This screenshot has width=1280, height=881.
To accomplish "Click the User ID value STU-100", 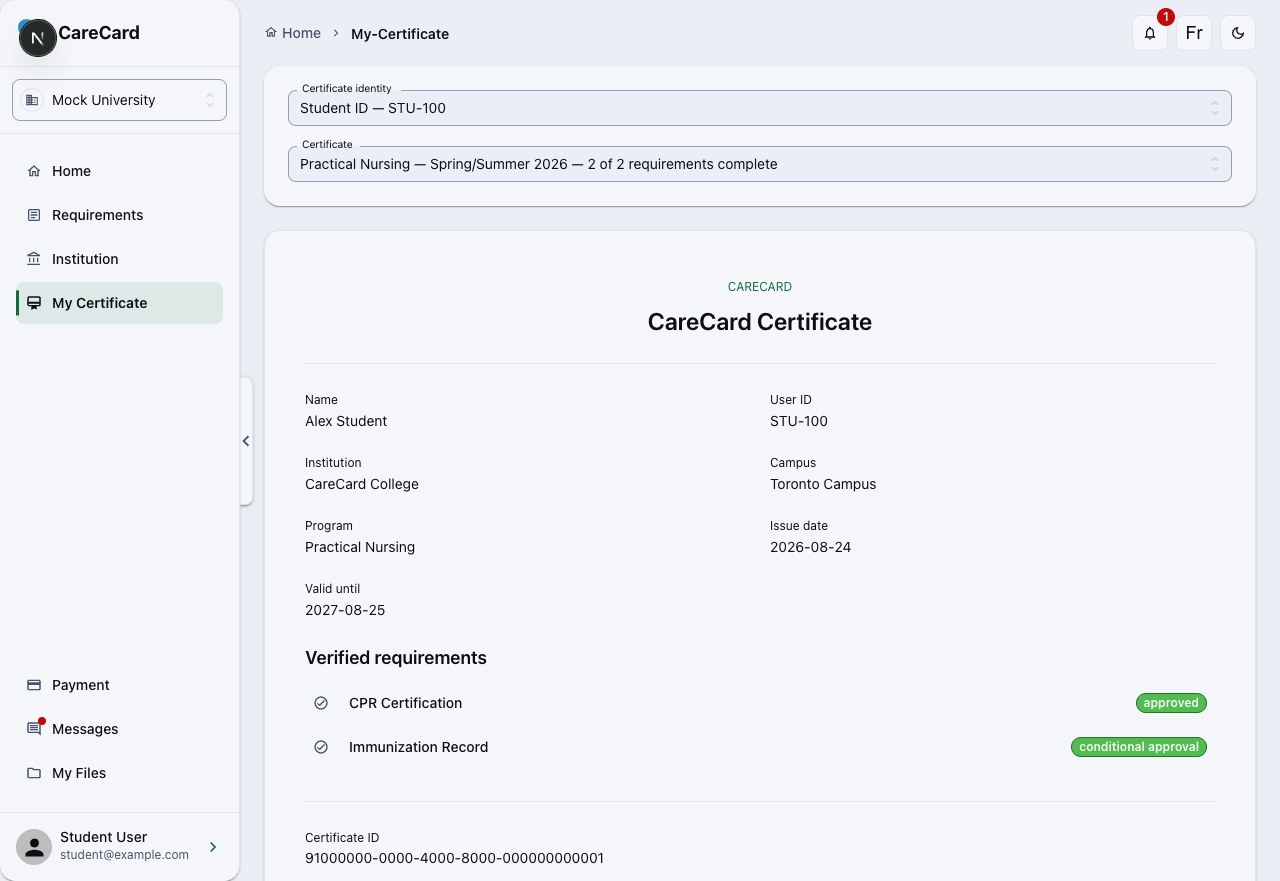I will [799, 421].
